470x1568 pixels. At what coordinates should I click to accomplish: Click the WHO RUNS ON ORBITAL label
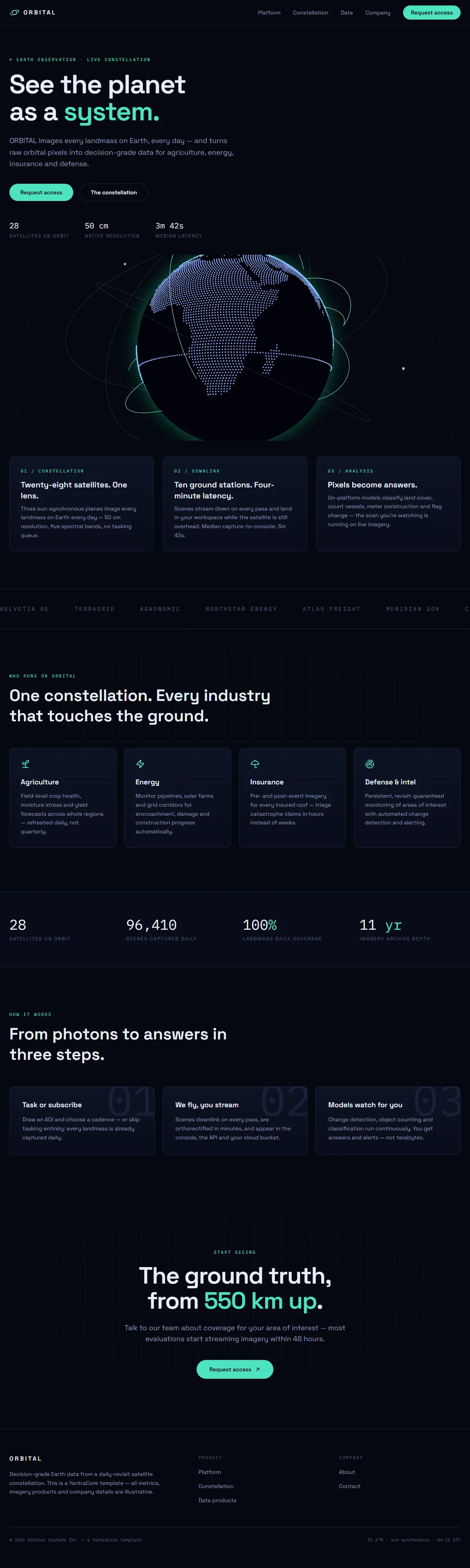click(x=43, y=675)
